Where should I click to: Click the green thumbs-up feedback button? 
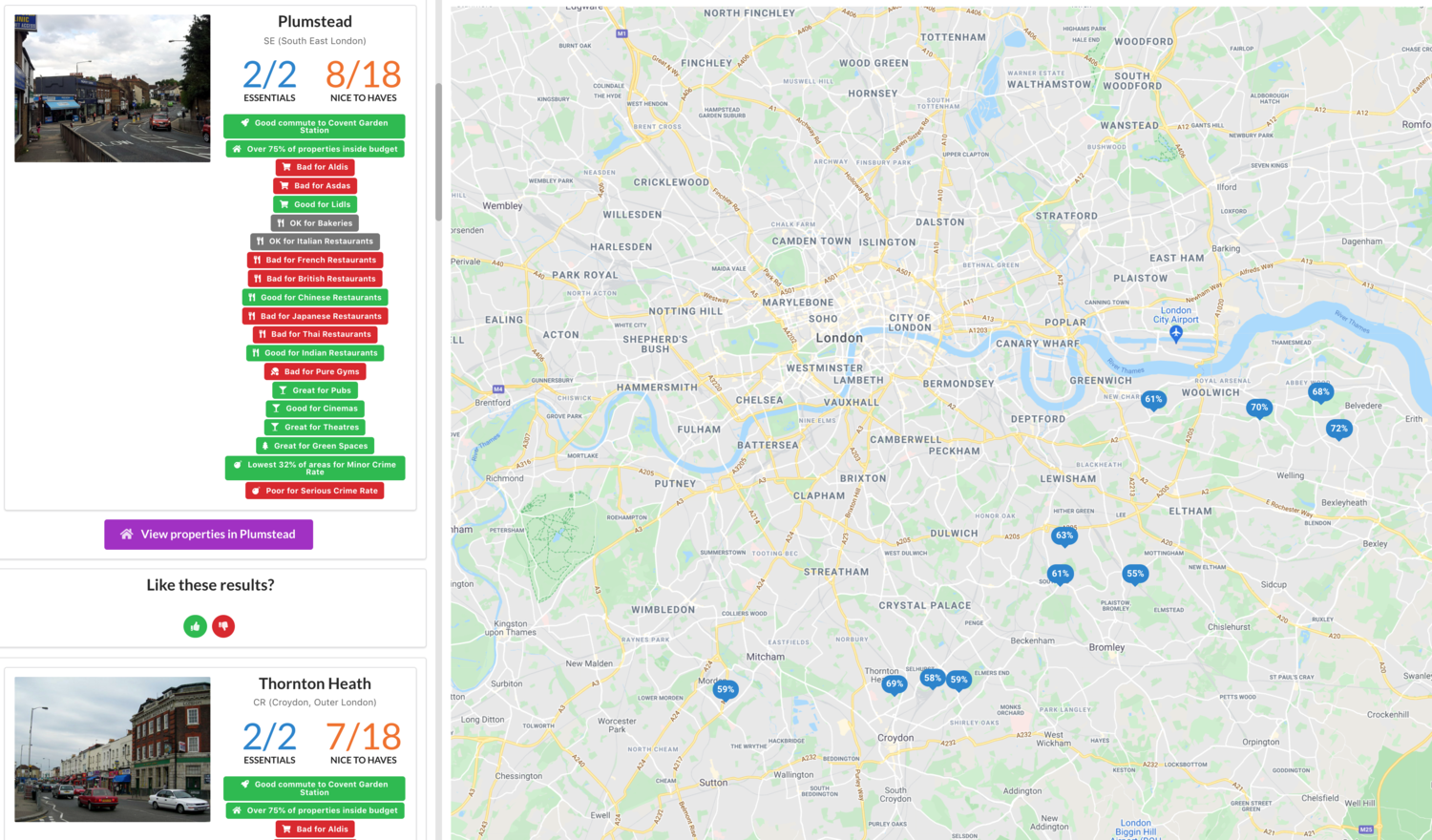click(195, 626)
